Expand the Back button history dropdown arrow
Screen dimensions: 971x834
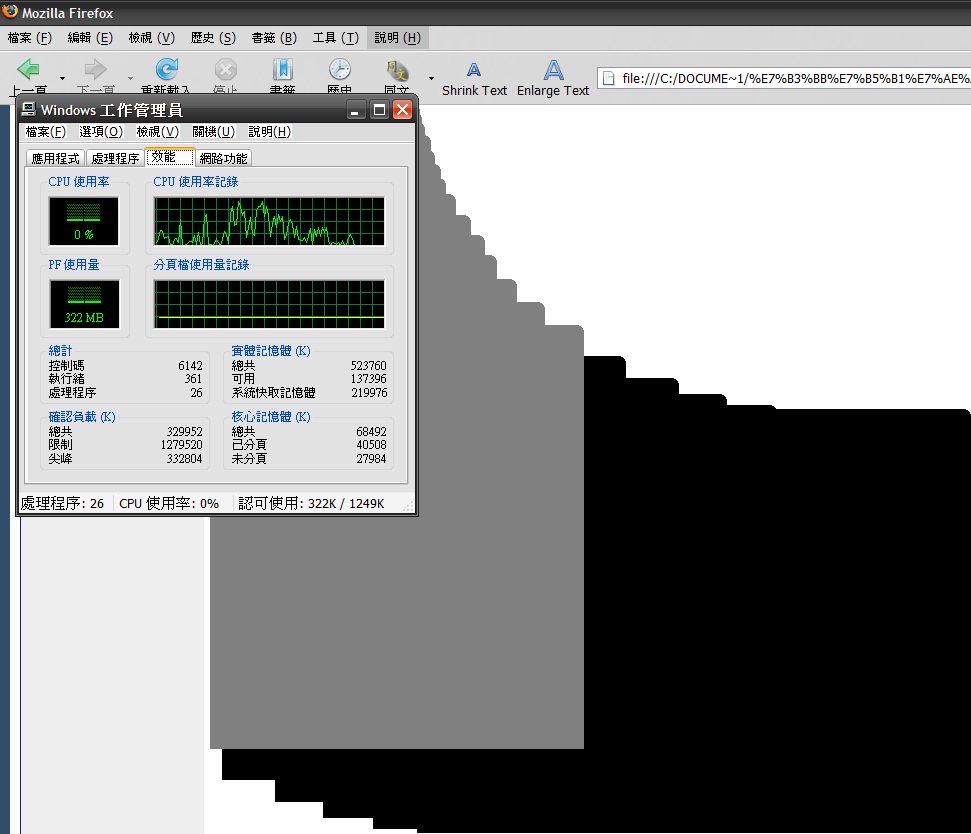tap(62, 78)
